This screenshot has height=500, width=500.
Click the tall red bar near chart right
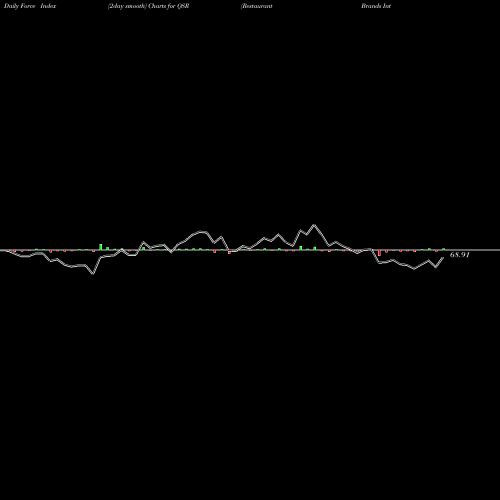click(379, 253)
